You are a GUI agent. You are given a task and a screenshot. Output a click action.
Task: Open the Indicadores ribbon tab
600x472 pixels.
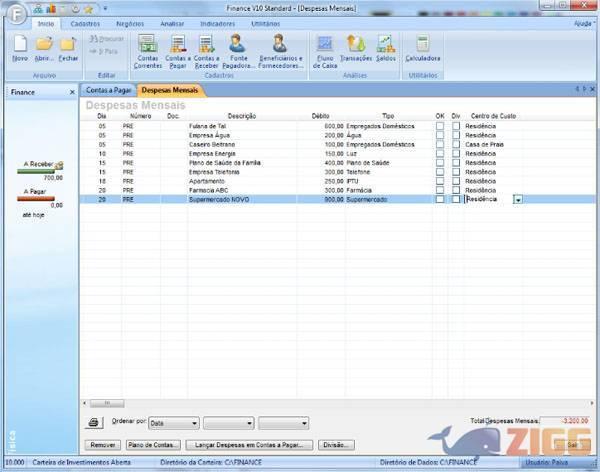pos(217,24)
